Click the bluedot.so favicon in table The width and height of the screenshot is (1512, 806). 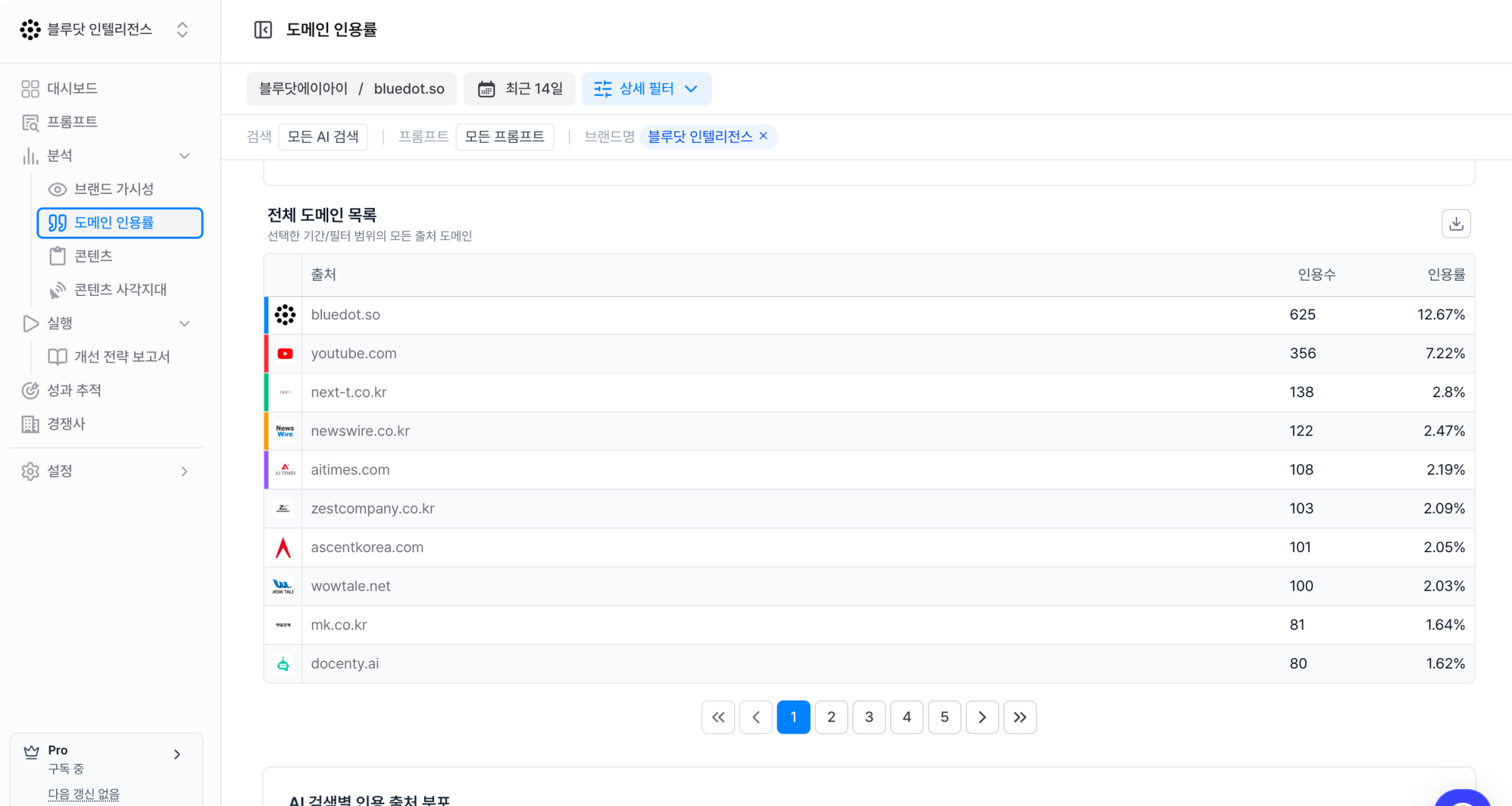click(285, 315)
